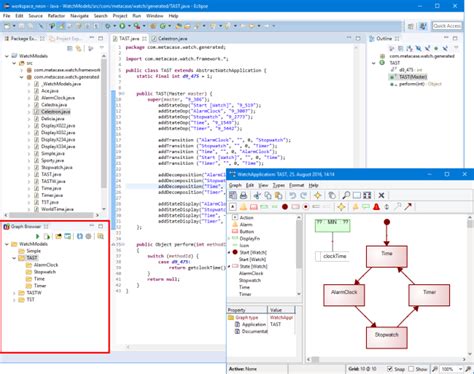
Task: Click the save graph icon in WatchApplication toolbar
Action: [233, 195]
